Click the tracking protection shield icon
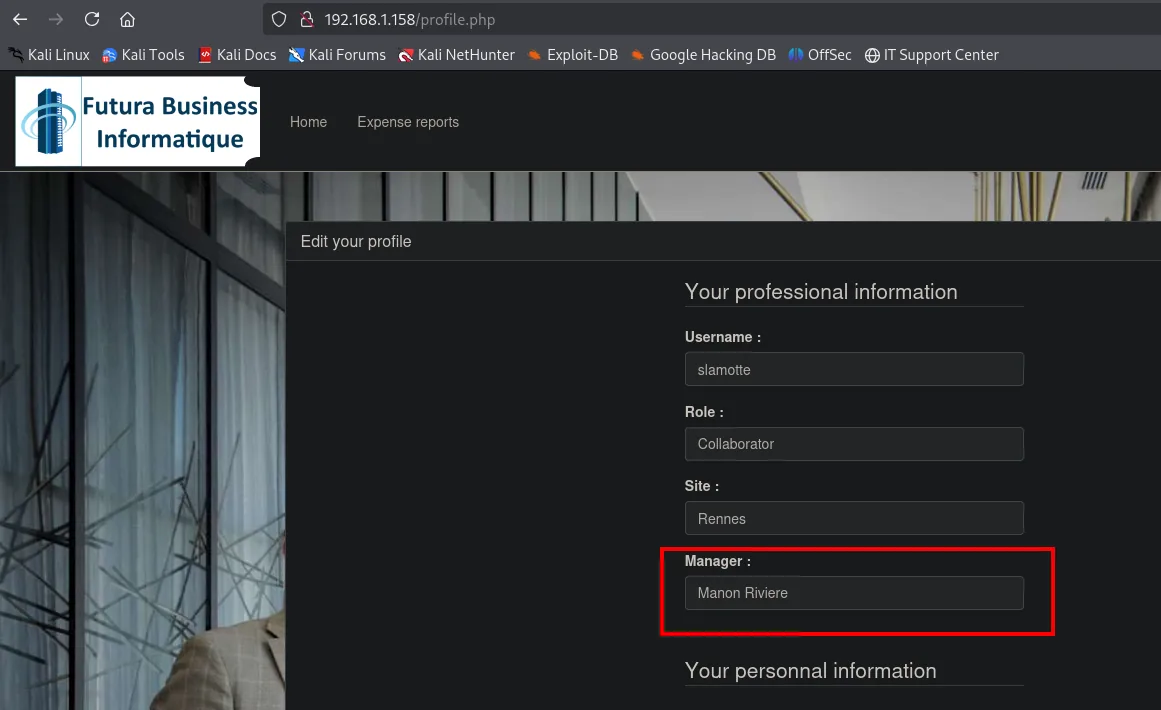The image size is (1161, 710). (x=279, y=19)
